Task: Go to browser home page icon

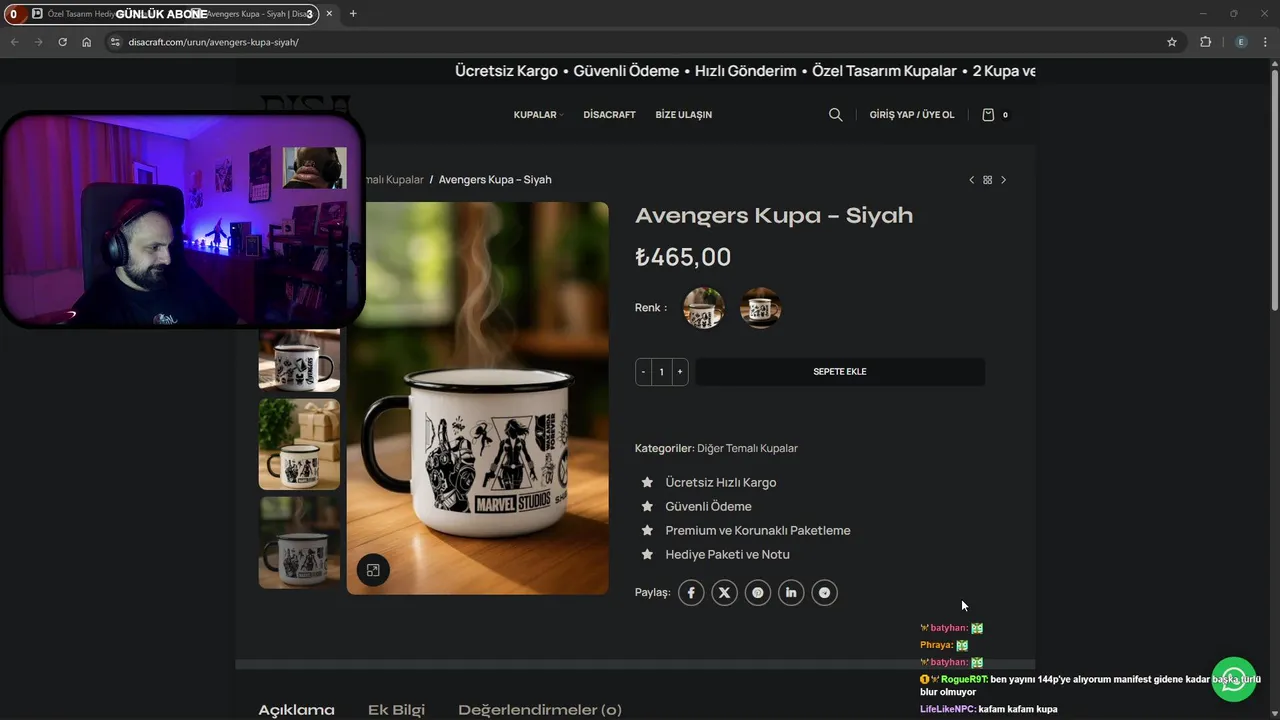Action: [87, 42]
